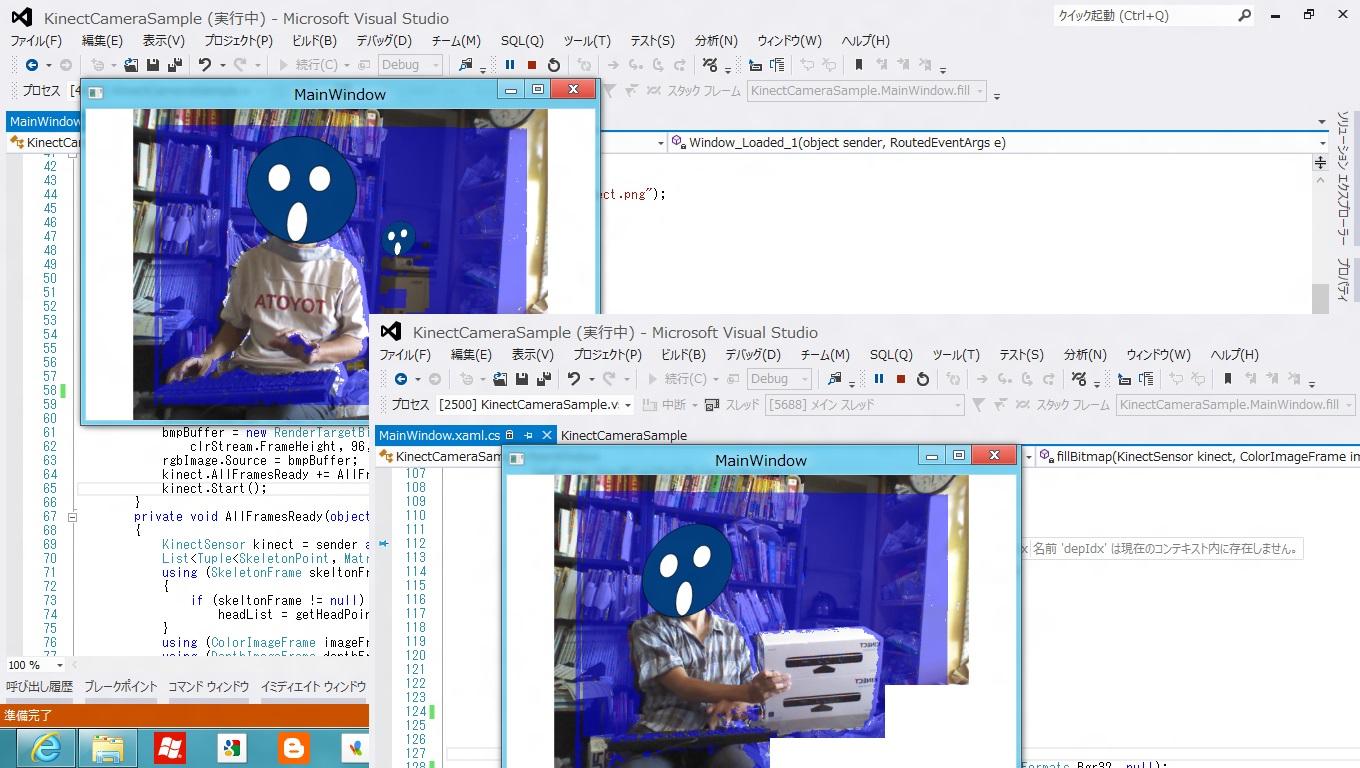1360x768 pixels.
Task: Show the イミディエイト ウィンドウ tab
Action: point(313,687)
